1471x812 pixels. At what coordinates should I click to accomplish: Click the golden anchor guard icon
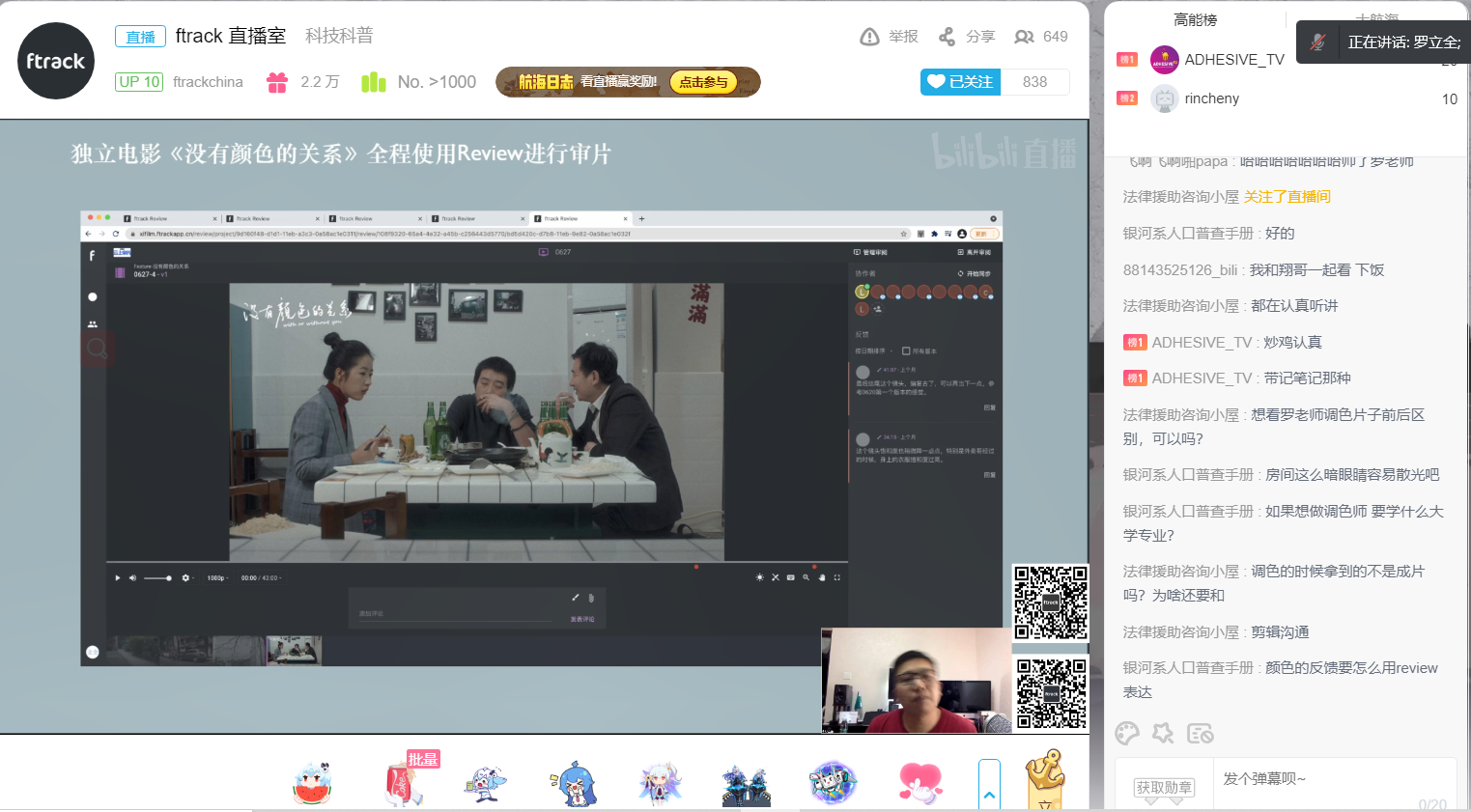[x=1044, y=780]
